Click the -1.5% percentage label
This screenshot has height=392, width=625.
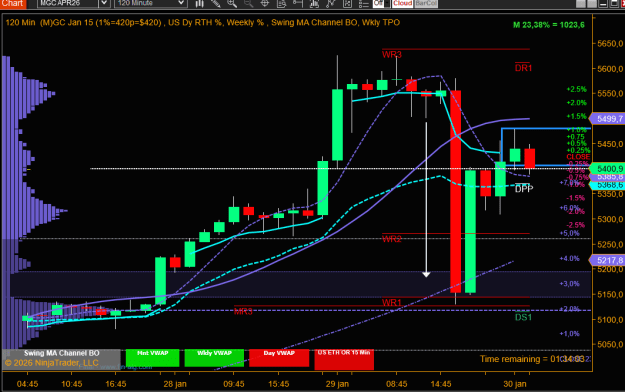point(576,198)
